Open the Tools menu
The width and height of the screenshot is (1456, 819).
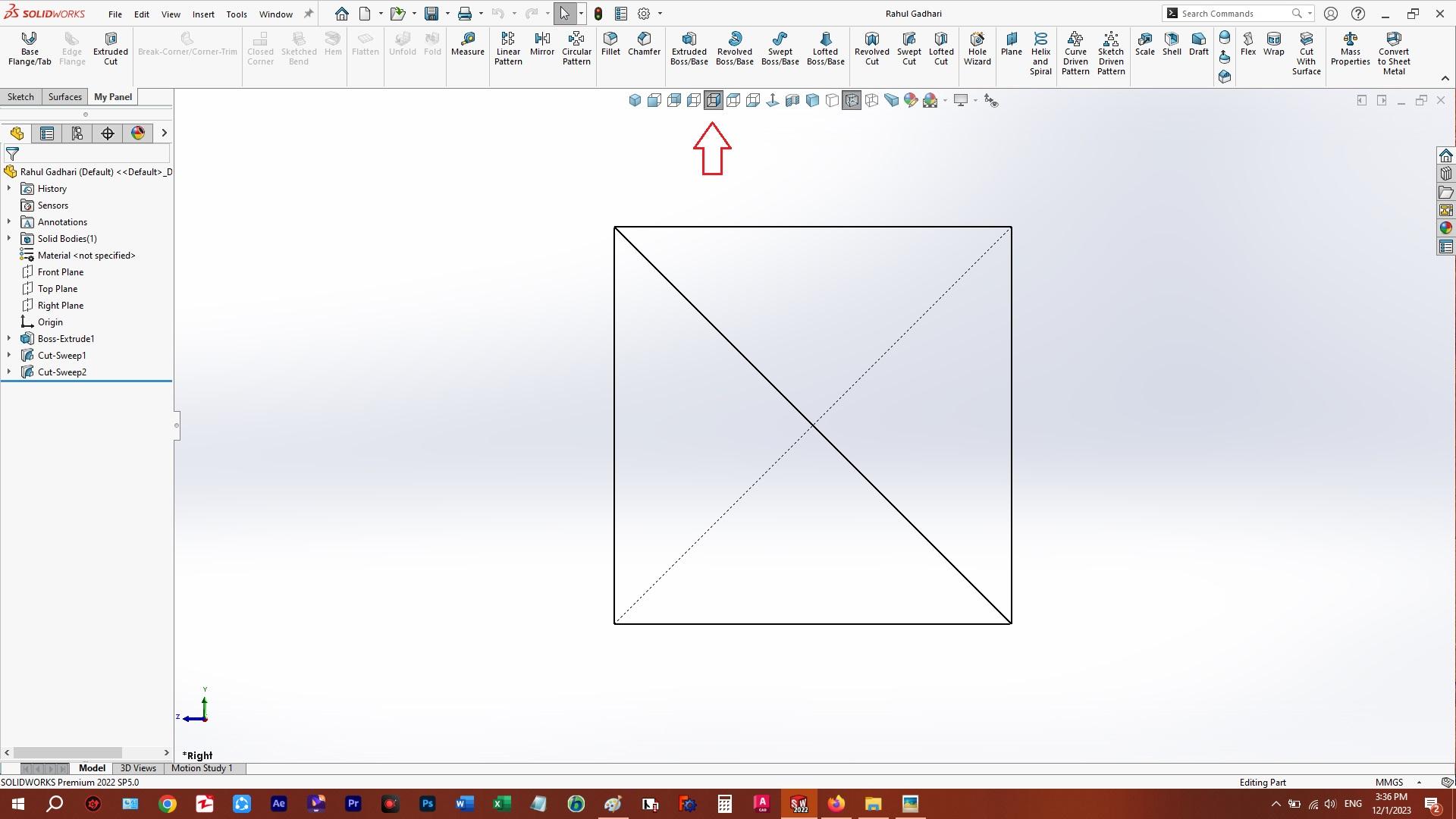pos(237,14)
